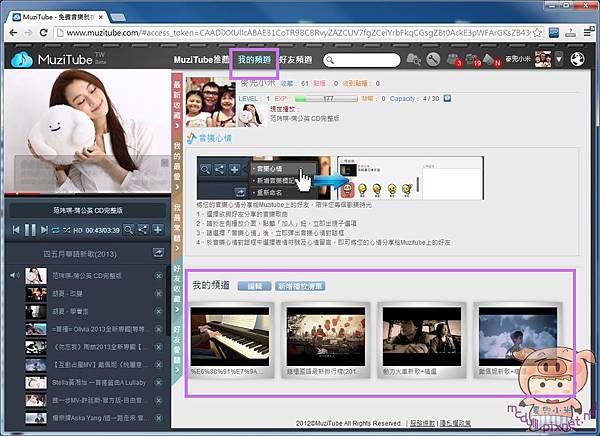Screen dimensions: 600x436
Task: Remove the Aska Yang track from playlist
Action: tap(158, 418)
